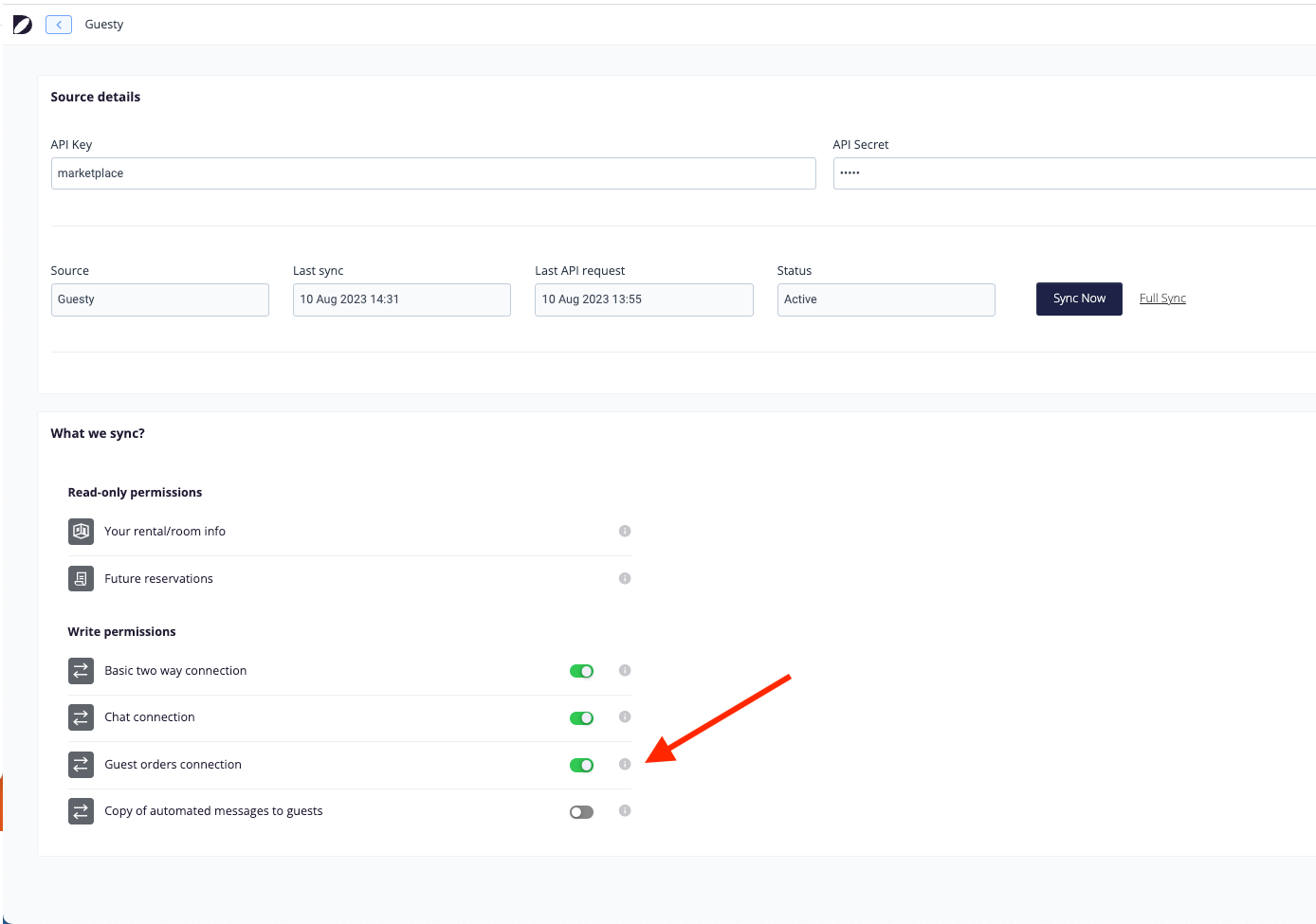Click the Copy of automated messages arrows icon
Viewport: 1316px width, 924px height.
(x=81, y=810)
